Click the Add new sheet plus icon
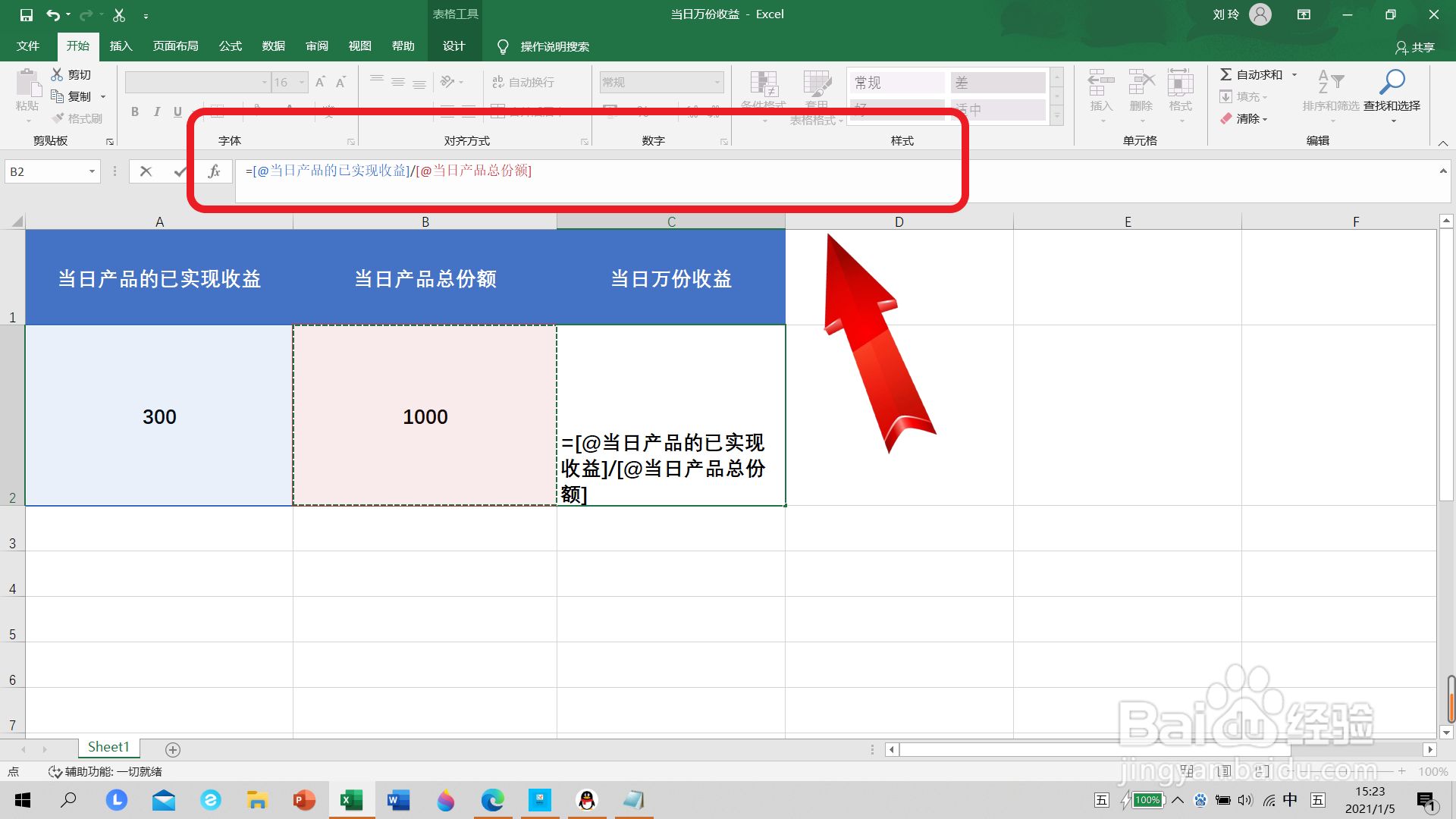 [x=173, y=749]
